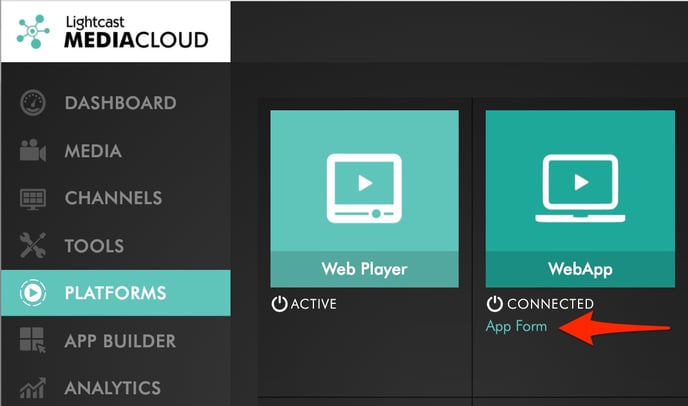Open the App Builder menu label

120,340
